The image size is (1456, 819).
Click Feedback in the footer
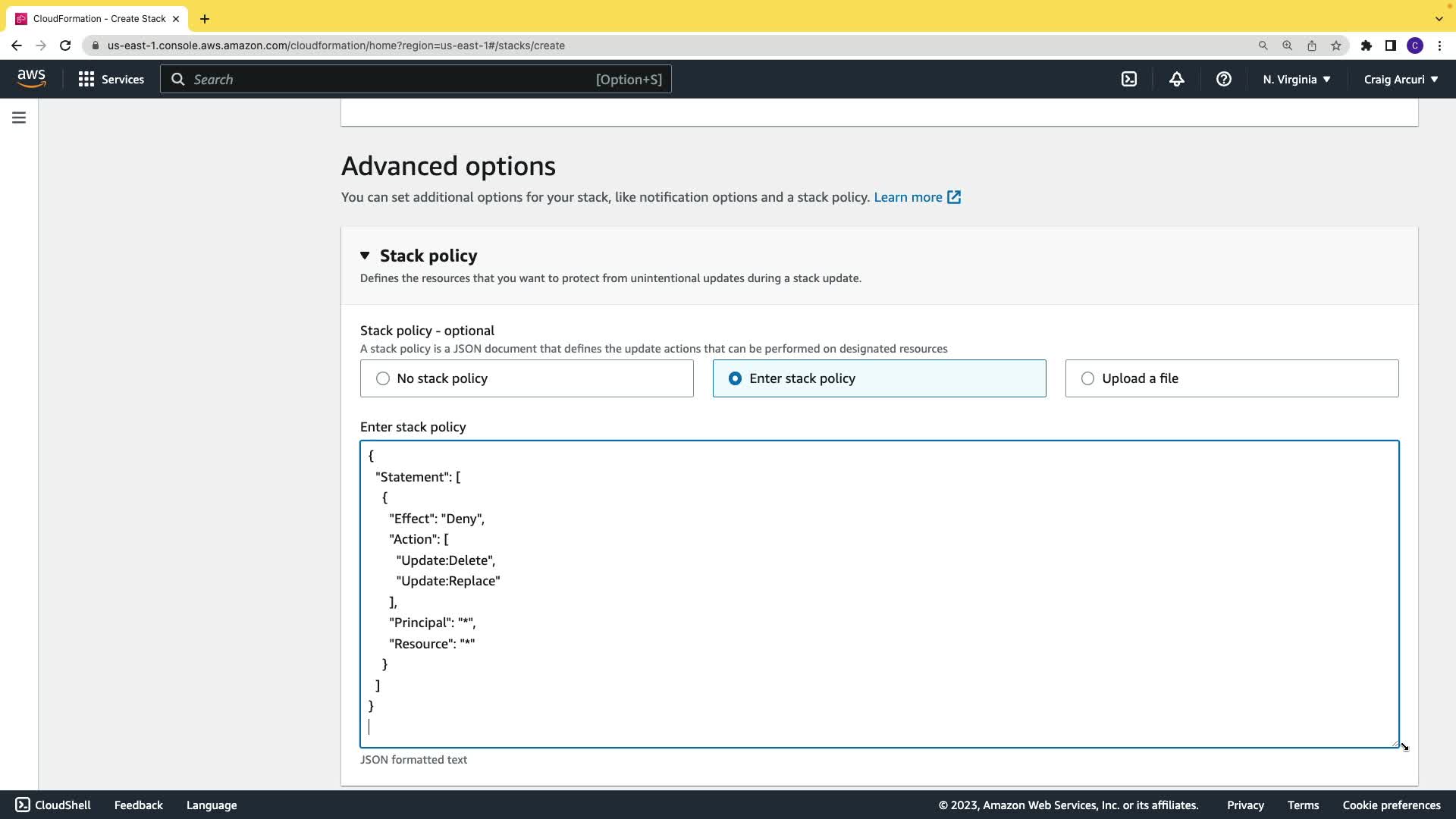(138, 805)
